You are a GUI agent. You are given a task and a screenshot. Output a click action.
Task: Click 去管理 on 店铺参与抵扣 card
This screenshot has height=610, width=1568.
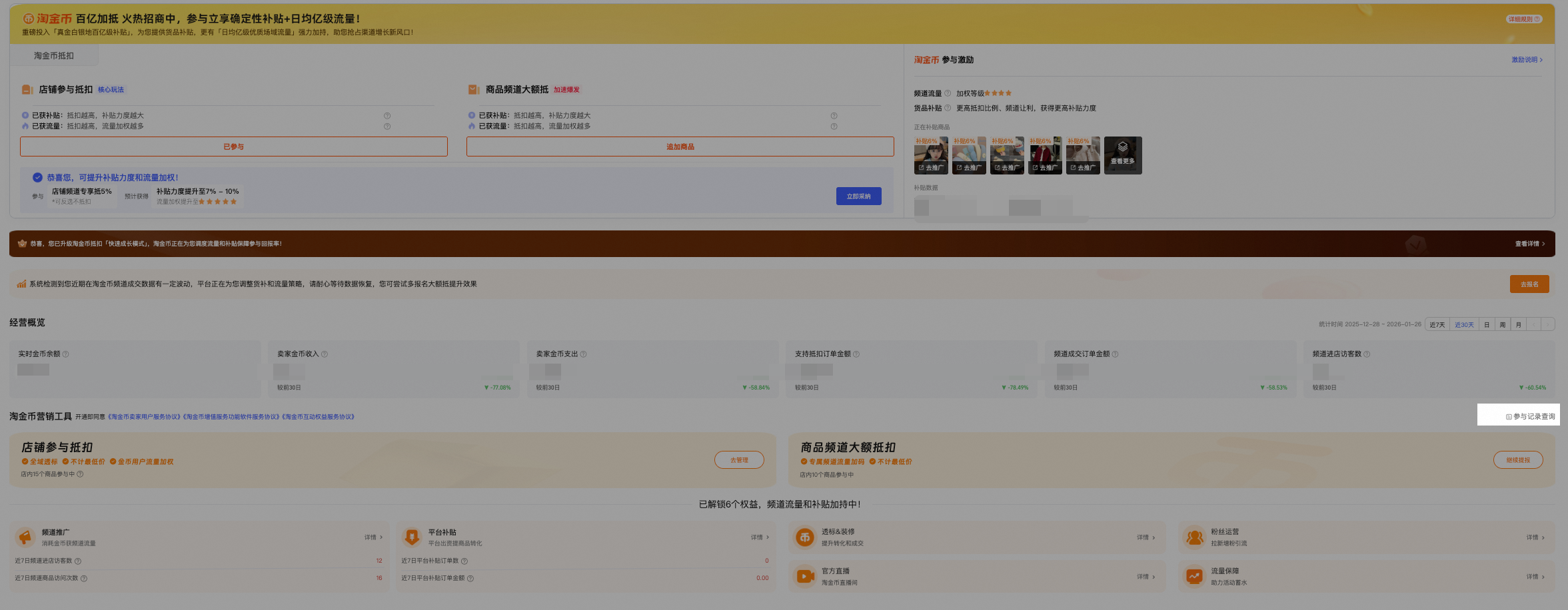(x=739, y=460)
